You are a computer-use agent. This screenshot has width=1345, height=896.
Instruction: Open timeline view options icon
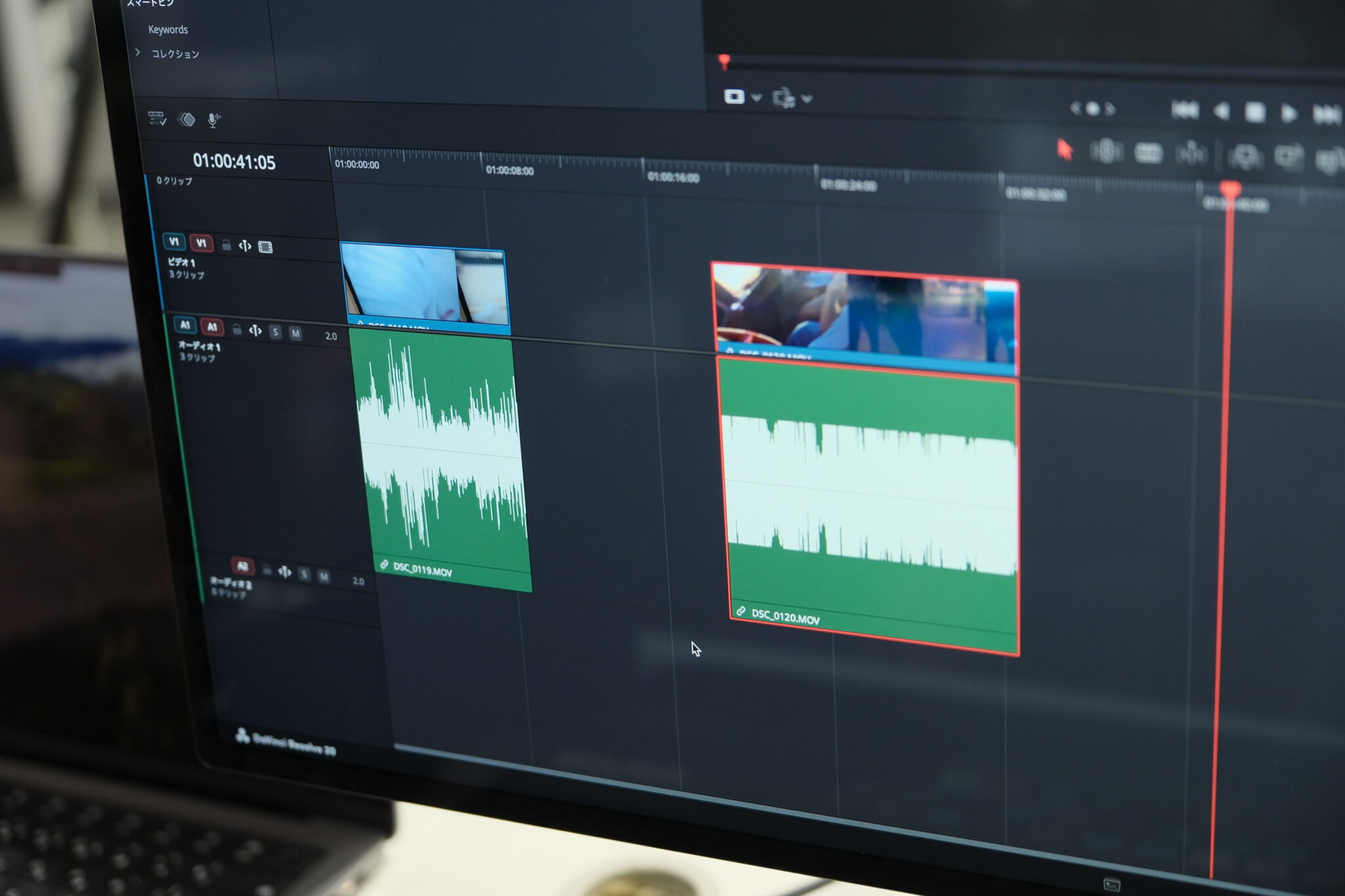tap(158, 119)
